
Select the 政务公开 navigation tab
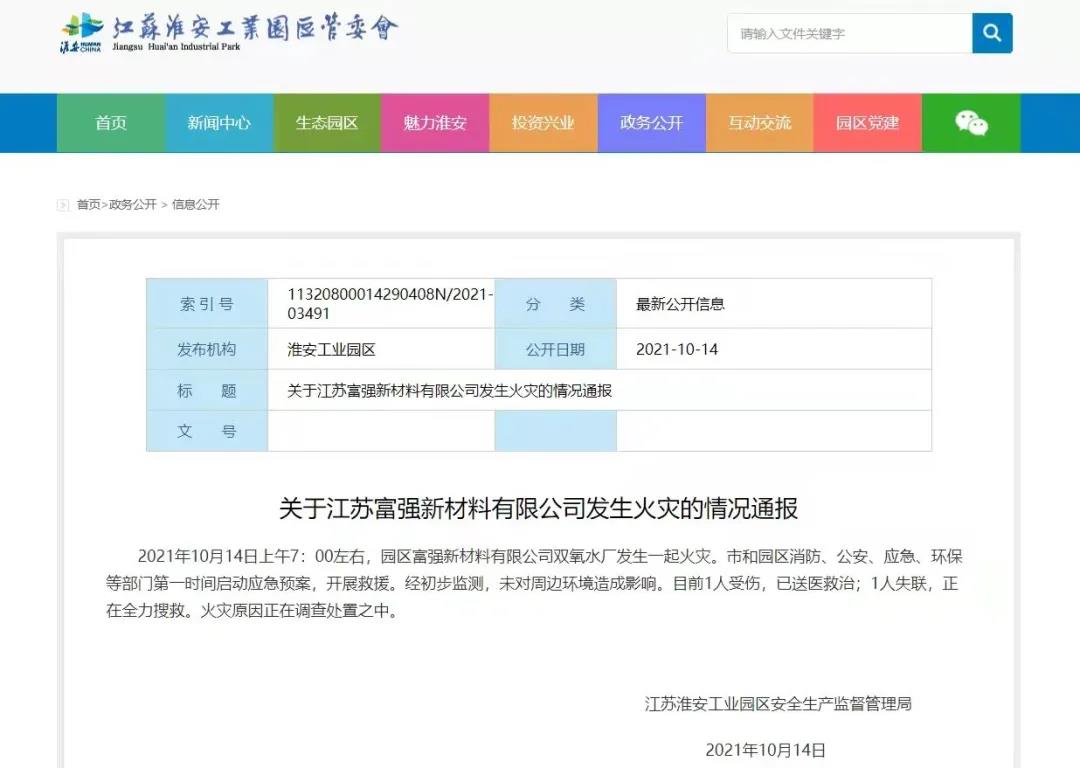651,123
